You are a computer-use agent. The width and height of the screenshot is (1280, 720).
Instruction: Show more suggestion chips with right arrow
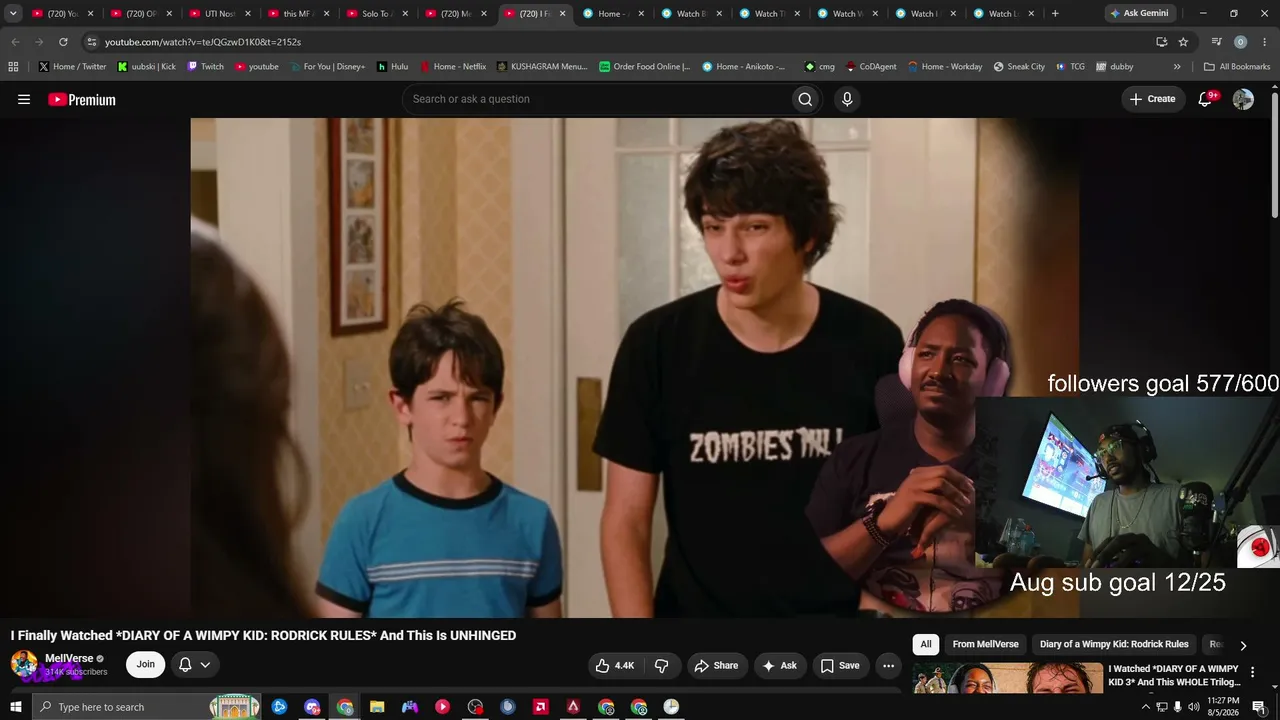(1243, 645)
